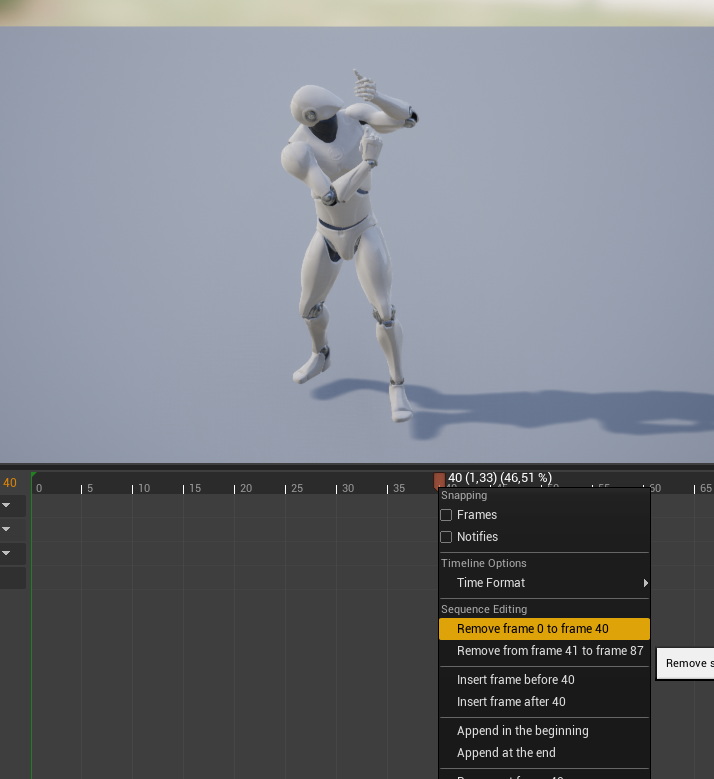This screenshot has height=779, width=714.
Task: Click frame 20 label on timeline ruler
Action: pos(246,488)
